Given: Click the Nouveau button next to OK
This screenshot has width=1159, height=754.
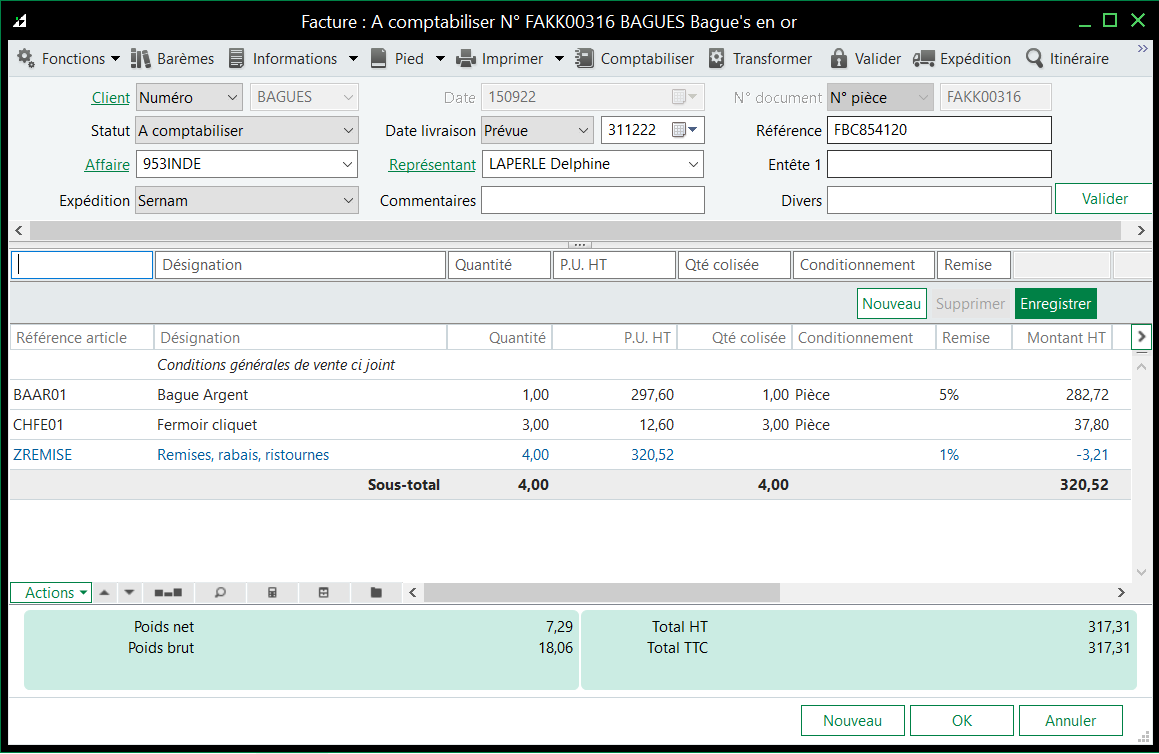Looking at the screenshot, I should pos(852,721).
